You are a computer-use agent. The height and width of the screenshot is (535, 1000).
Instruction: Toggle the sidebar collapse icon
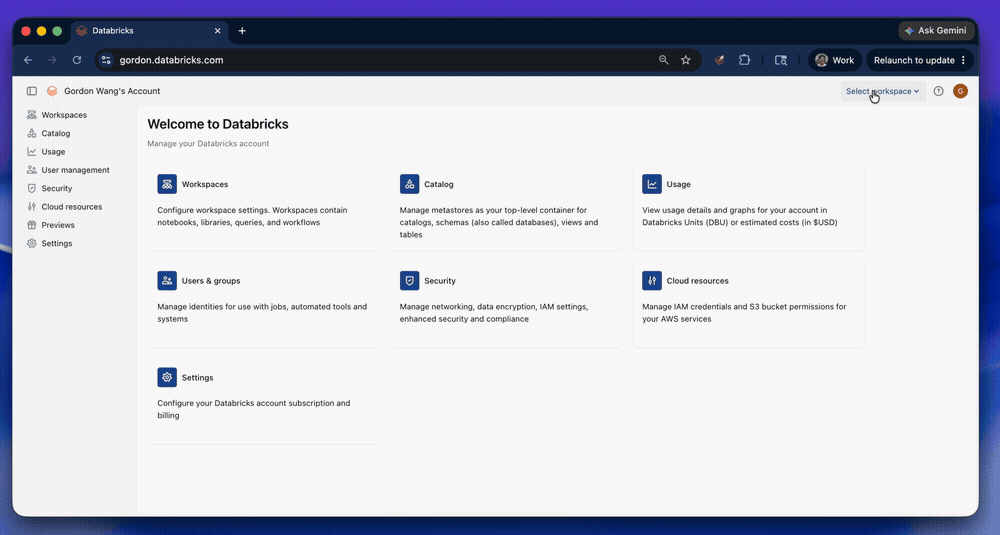(32, 91)
